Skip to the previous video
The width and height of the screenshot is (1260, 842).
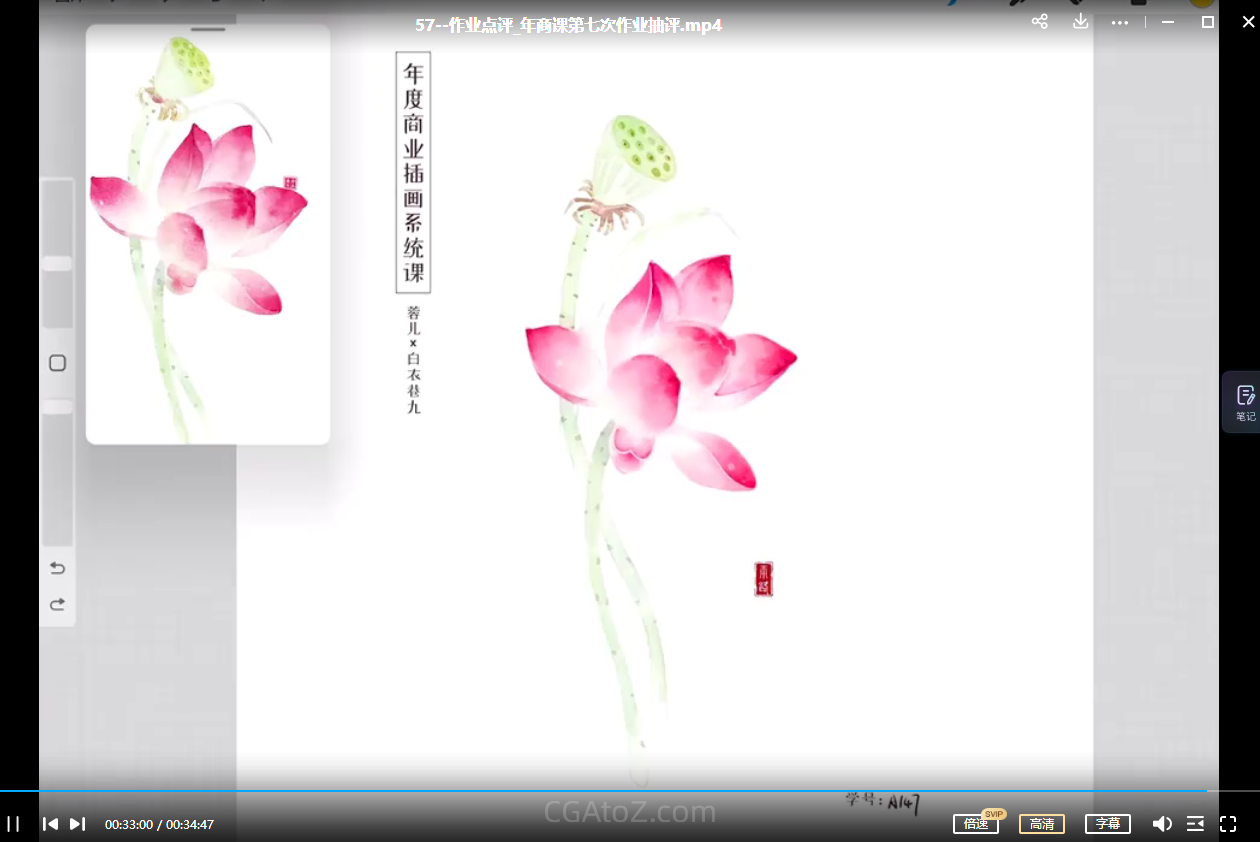pyautogui.click(x=50, y=824)
